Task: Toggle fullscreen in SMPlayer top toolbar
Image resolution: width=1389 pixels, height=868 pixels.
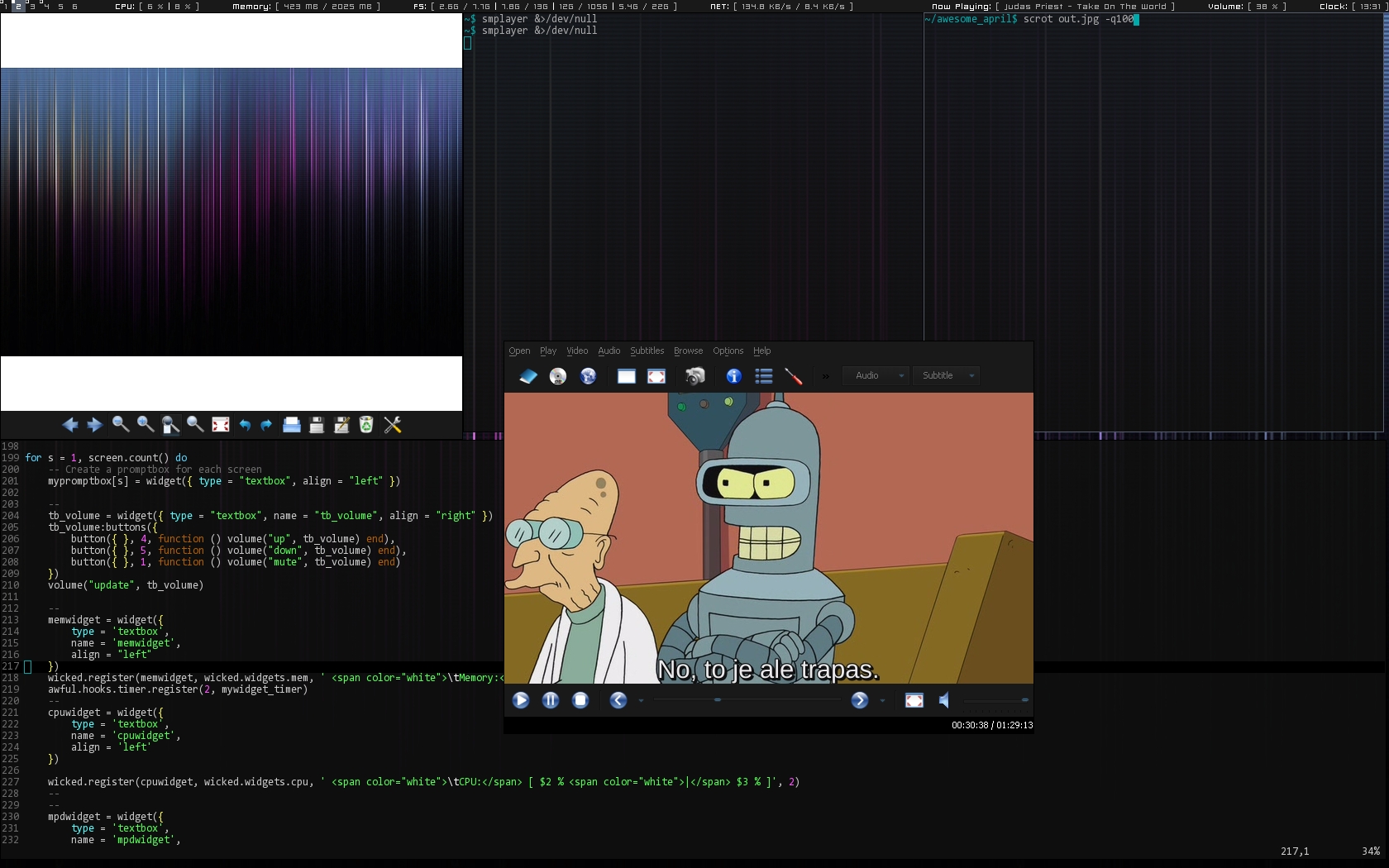Action: point(656,376)
